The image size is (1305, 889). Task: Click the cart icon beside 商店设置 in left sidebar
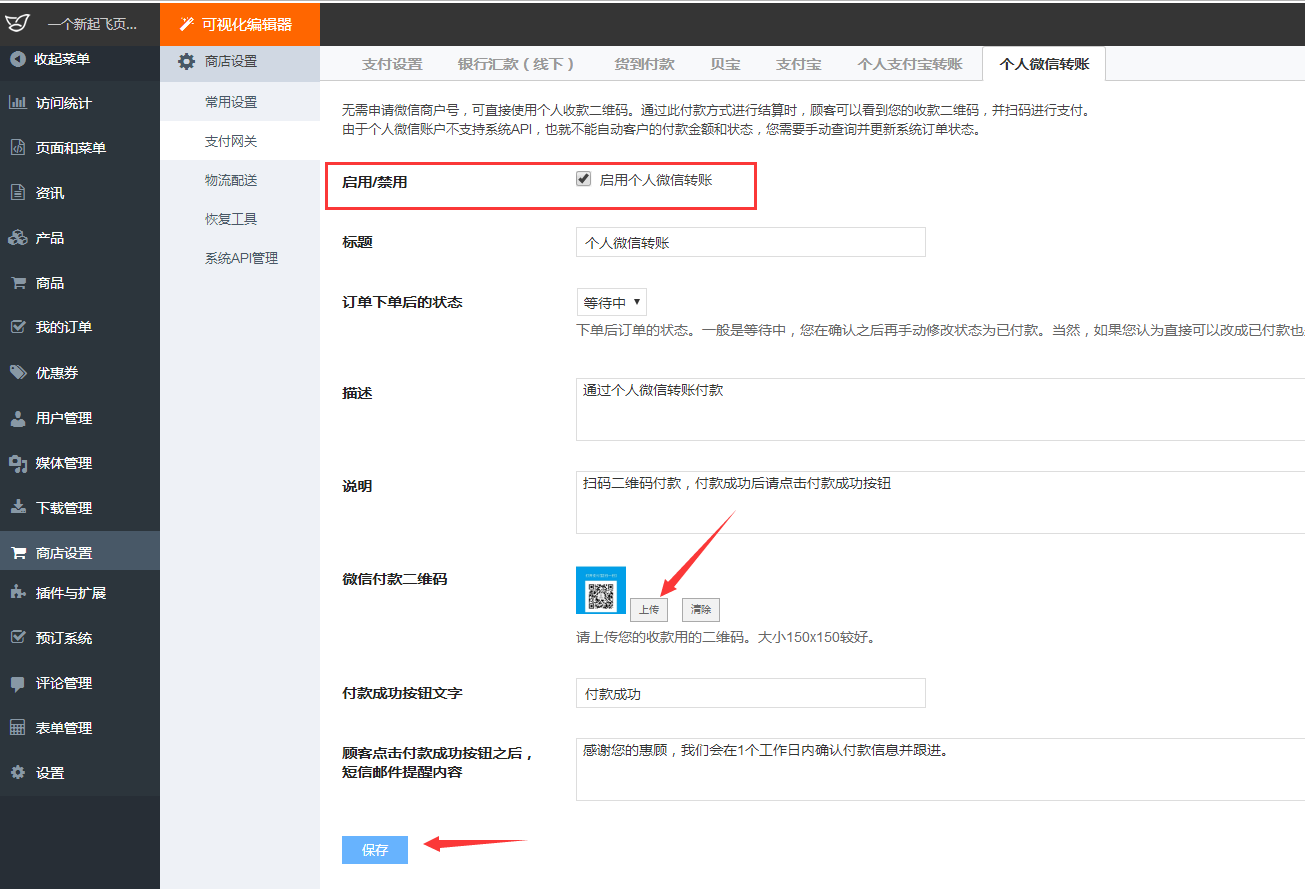(x=17, y=552)
